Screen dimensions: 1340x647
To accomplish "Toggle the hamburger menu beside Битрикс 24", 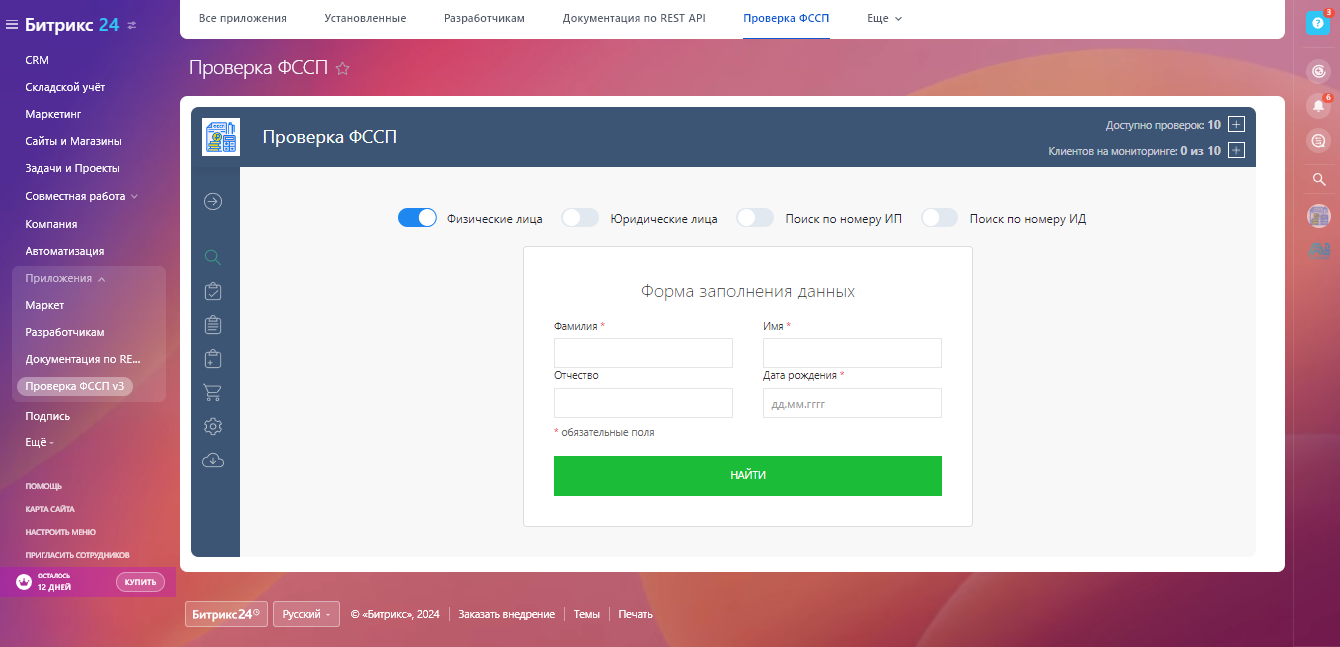I will pos(12,25).
